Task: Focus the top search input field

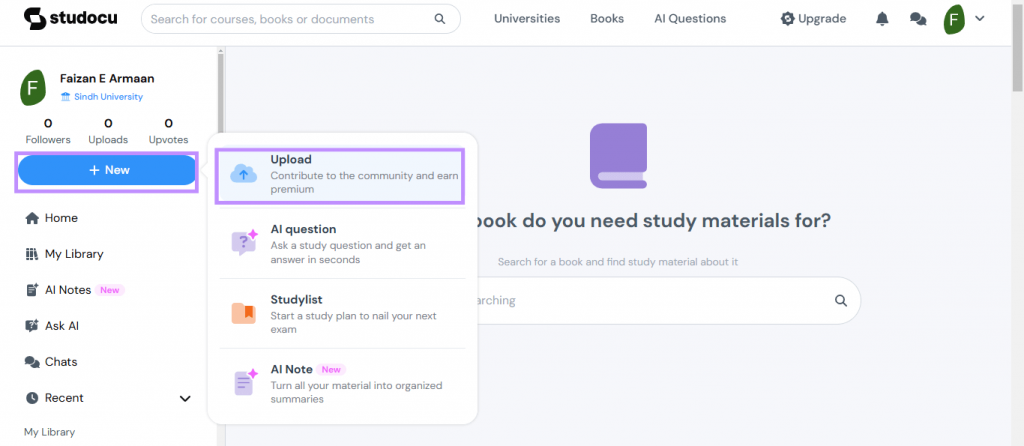Action: click(285, 19)
